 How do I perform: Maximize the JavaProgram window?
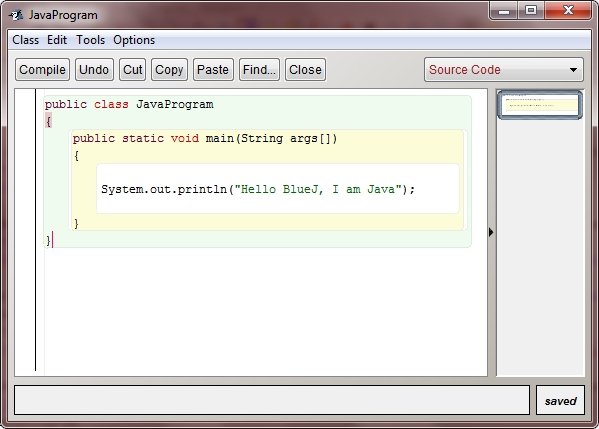531,11
